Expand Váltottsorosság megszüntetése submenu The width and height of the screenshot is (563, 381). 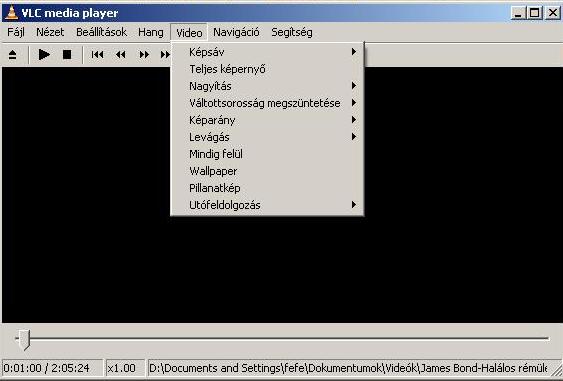tap(267, 103)
